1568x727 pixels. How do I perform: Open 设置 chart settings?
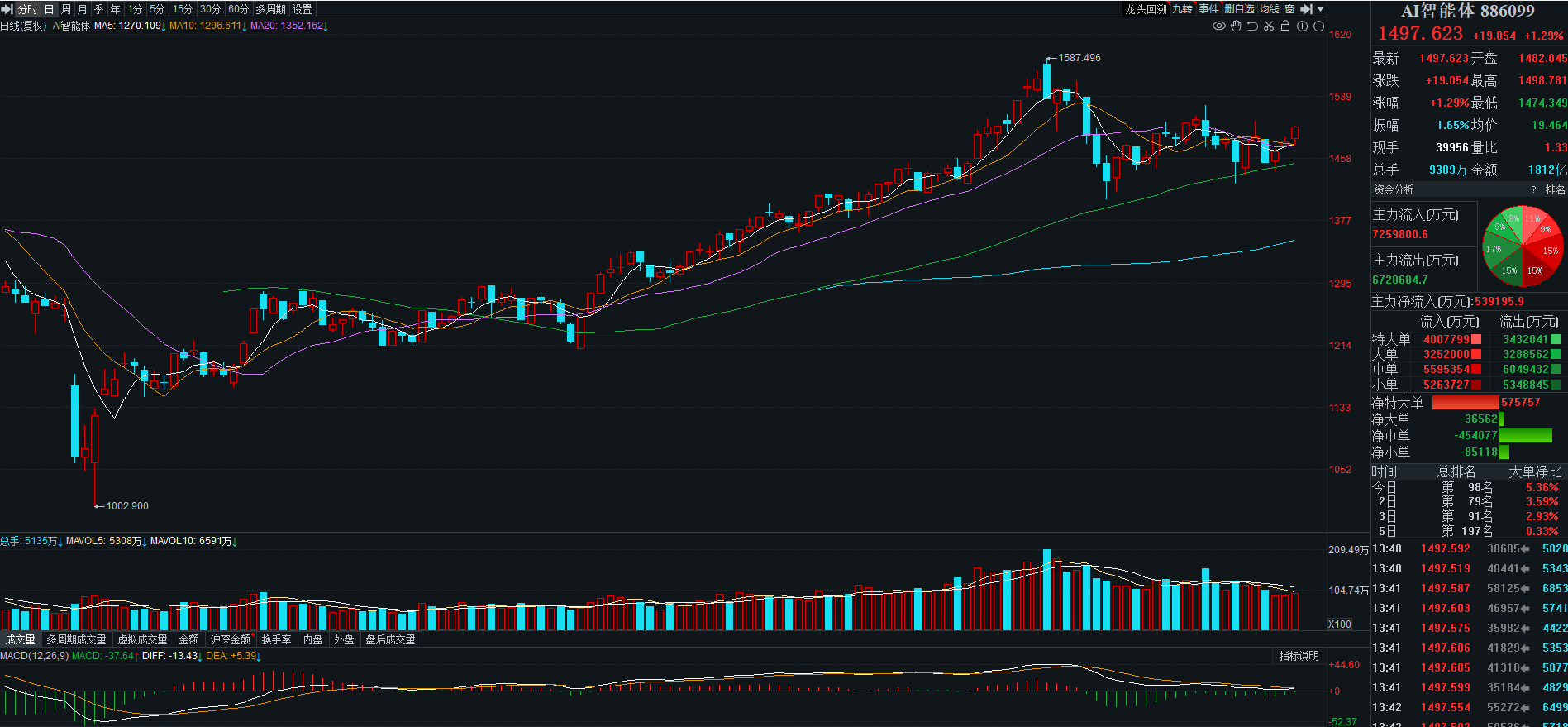[303, 9]
